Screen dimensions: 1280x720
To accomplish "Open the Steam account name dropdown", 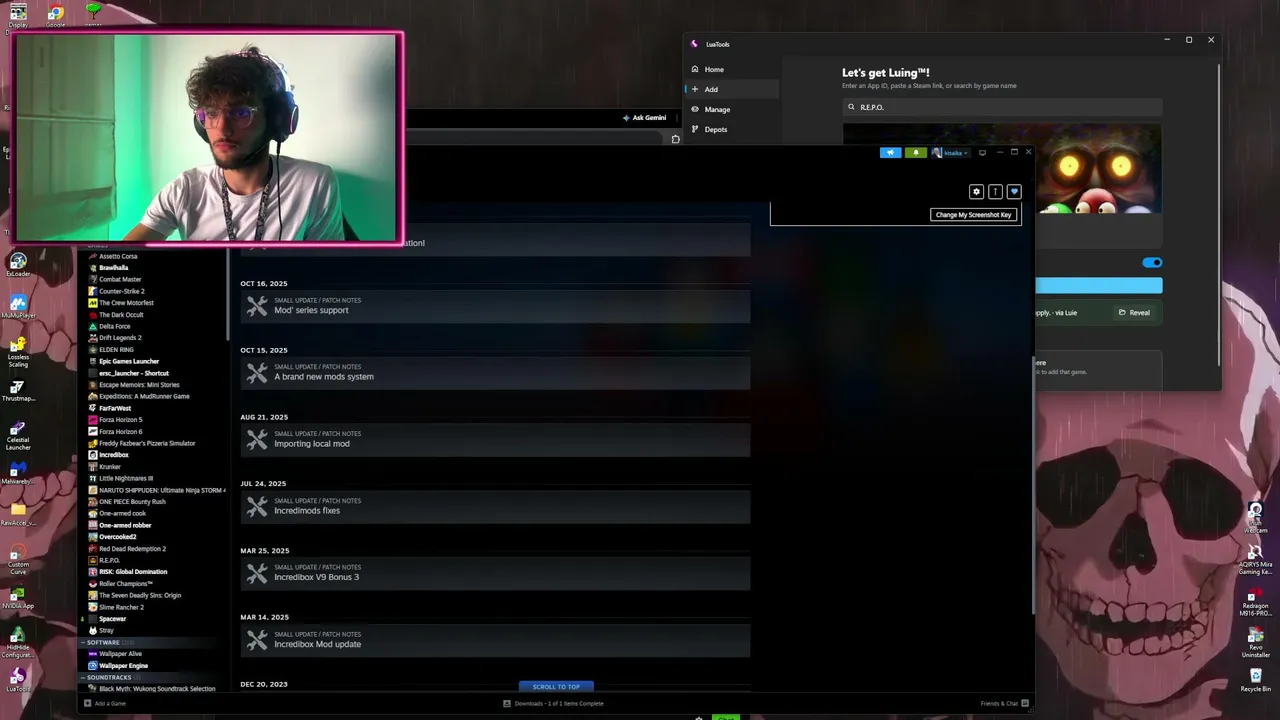I will pos(950,153).
